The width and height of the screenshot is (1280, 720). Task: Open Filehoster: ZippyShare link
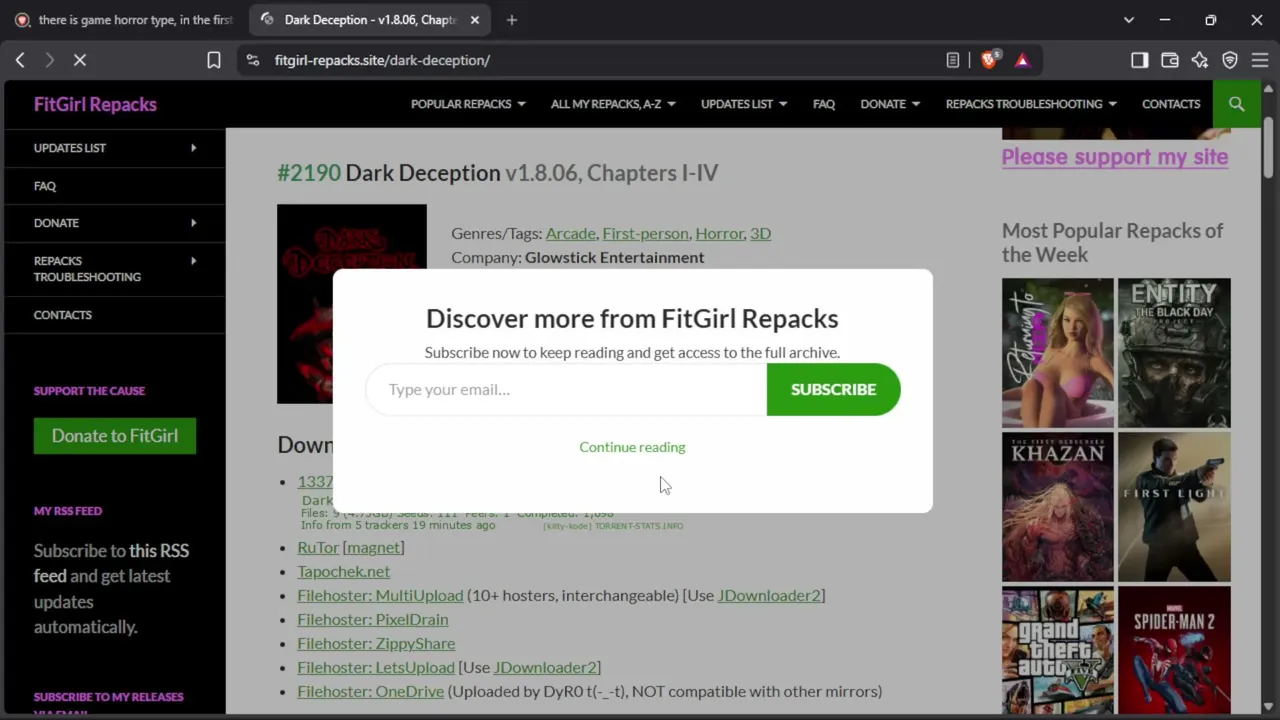coord(376,643)
